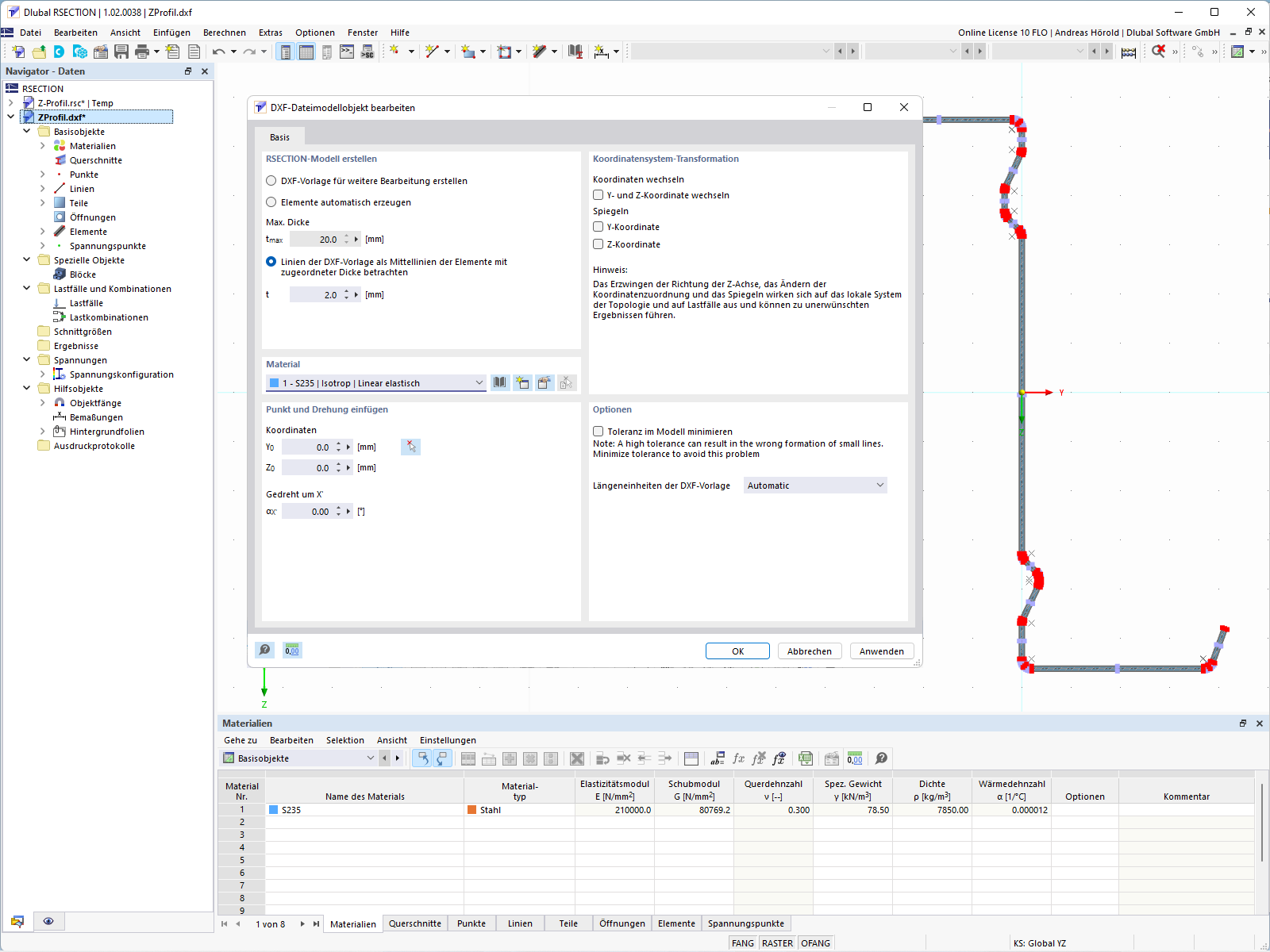Image resolution: width=1270 pixels, height=952 pixels.
Task: Toggle the Navigator panel toolbar icon
Action: (286, 52)
